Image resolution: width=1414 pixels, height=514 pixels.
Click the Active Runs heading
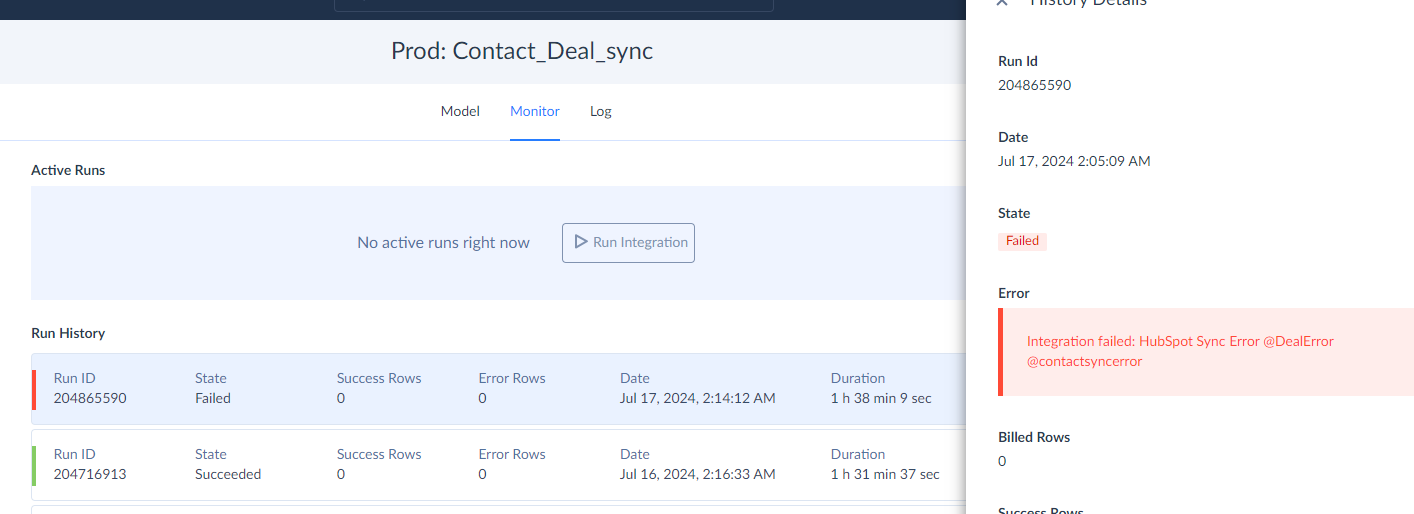[x=68, y=170]
